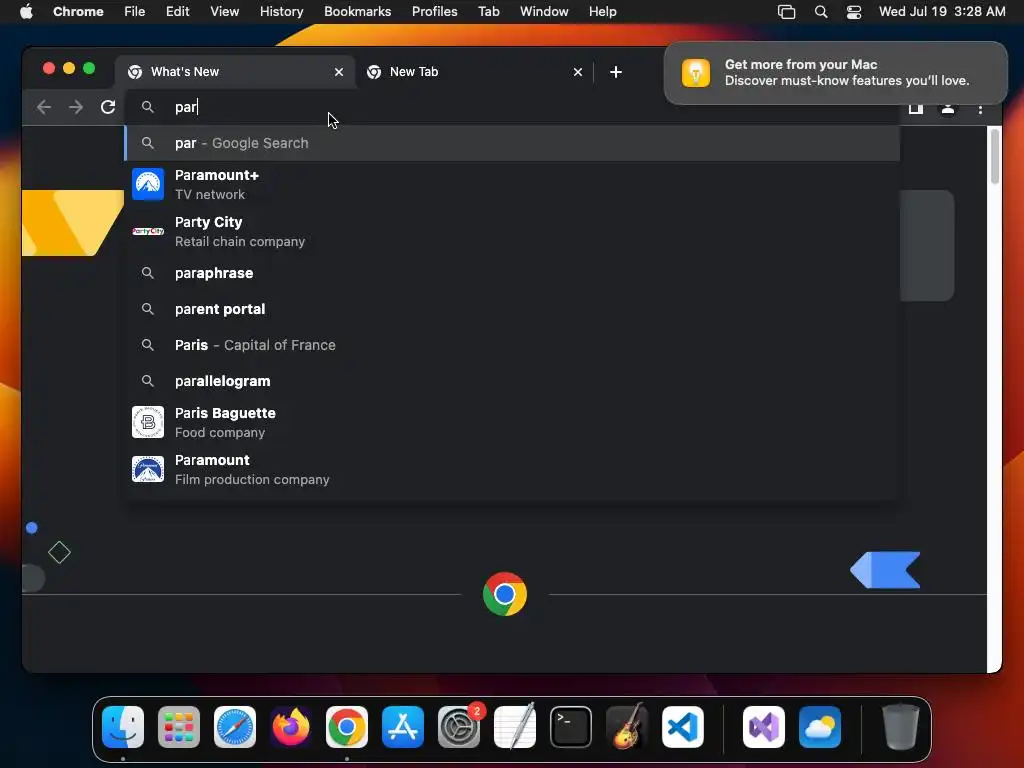Select the parallelogram suggestion
1024x768 pixels.
point(512,381)
